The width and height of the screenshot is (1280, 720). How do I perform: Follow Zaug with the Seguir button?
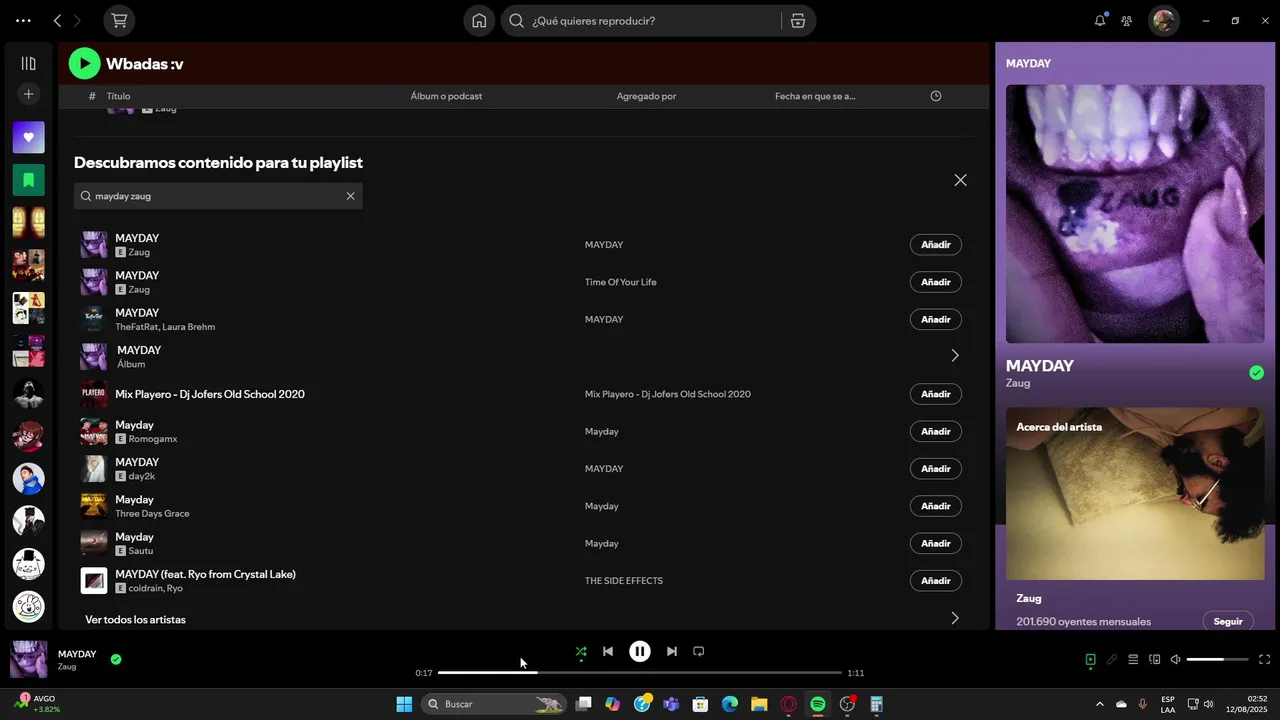point(1228,621)
